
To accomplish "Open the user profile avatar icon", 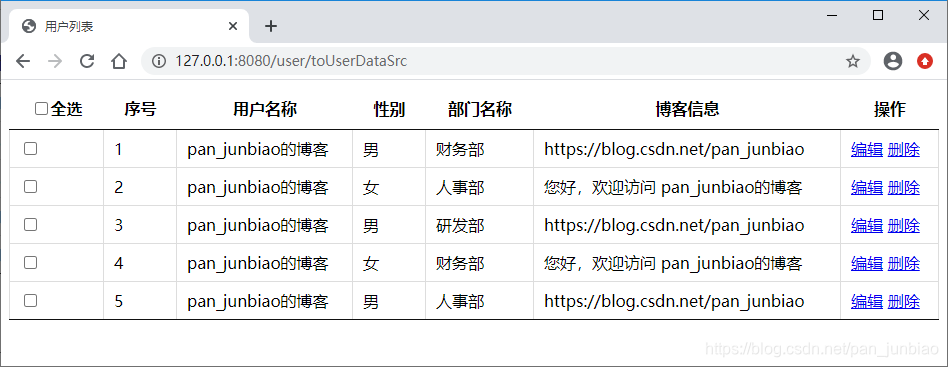I will point(892,61).
